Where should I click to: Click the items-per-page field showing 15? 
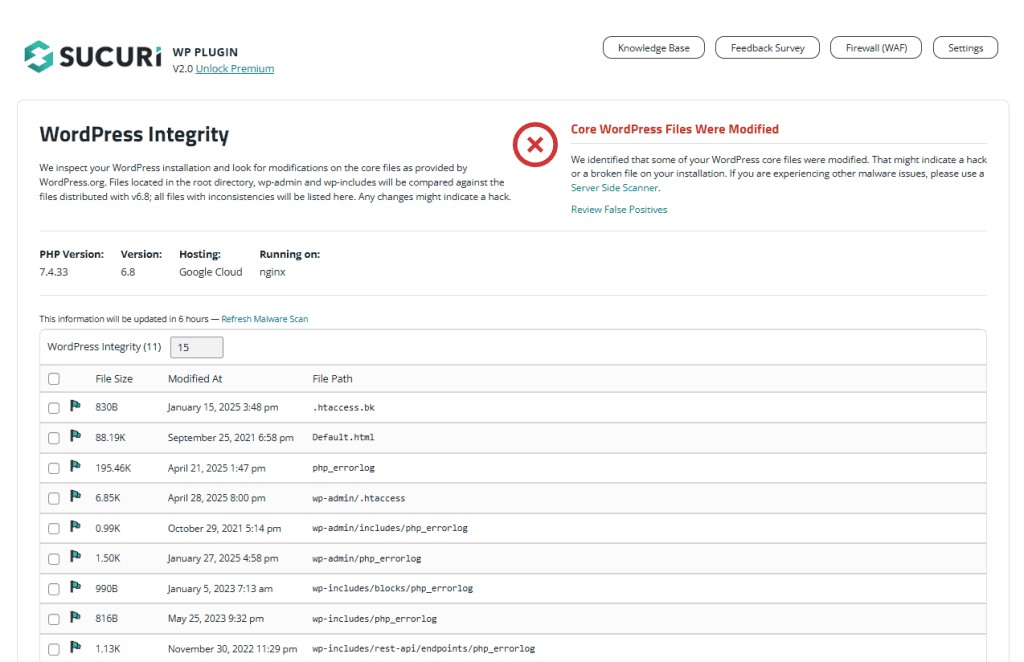[197, 347]
